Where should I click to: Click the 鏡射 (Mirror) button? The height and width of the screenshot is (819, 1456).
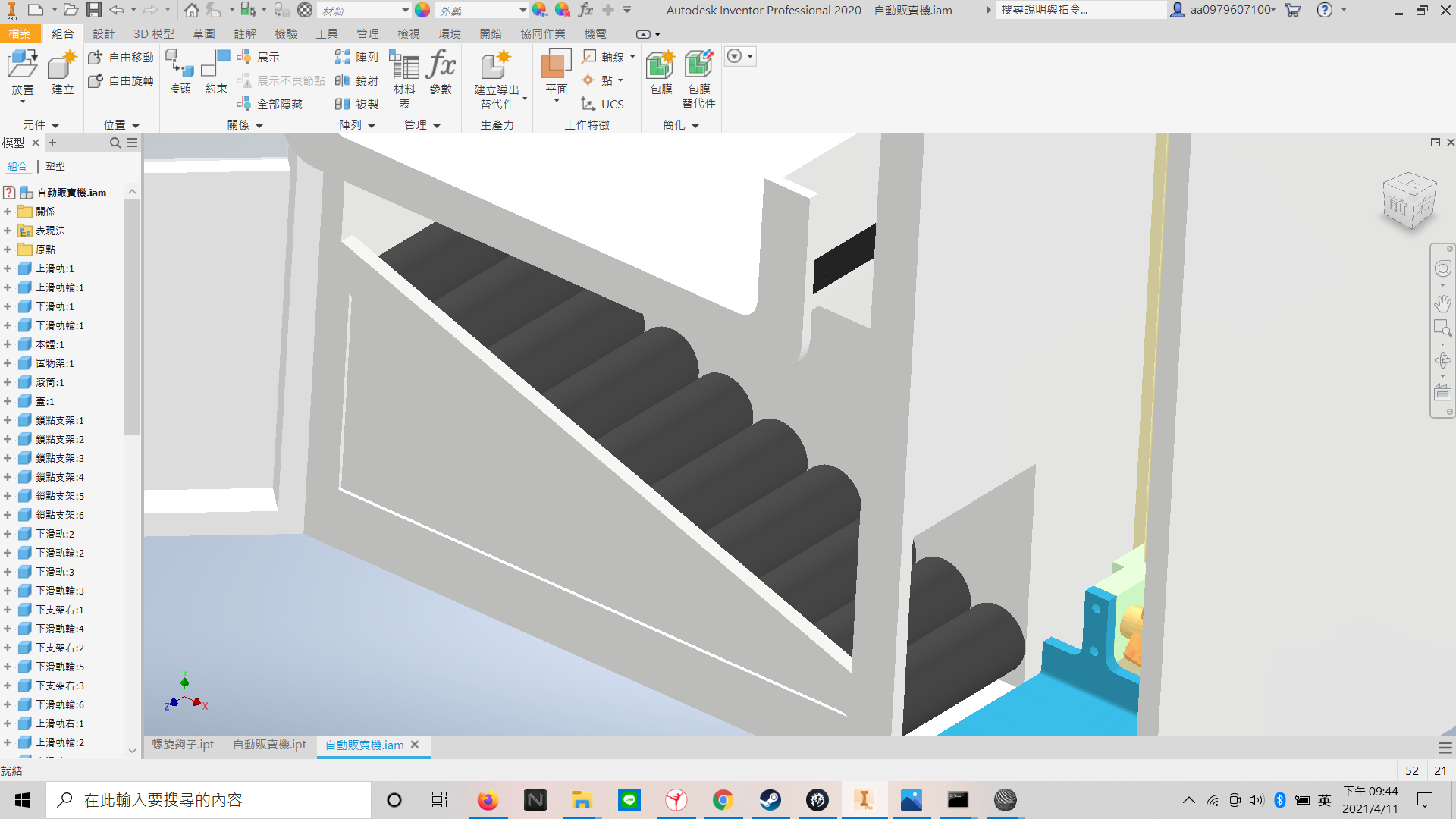click(356, 80)
